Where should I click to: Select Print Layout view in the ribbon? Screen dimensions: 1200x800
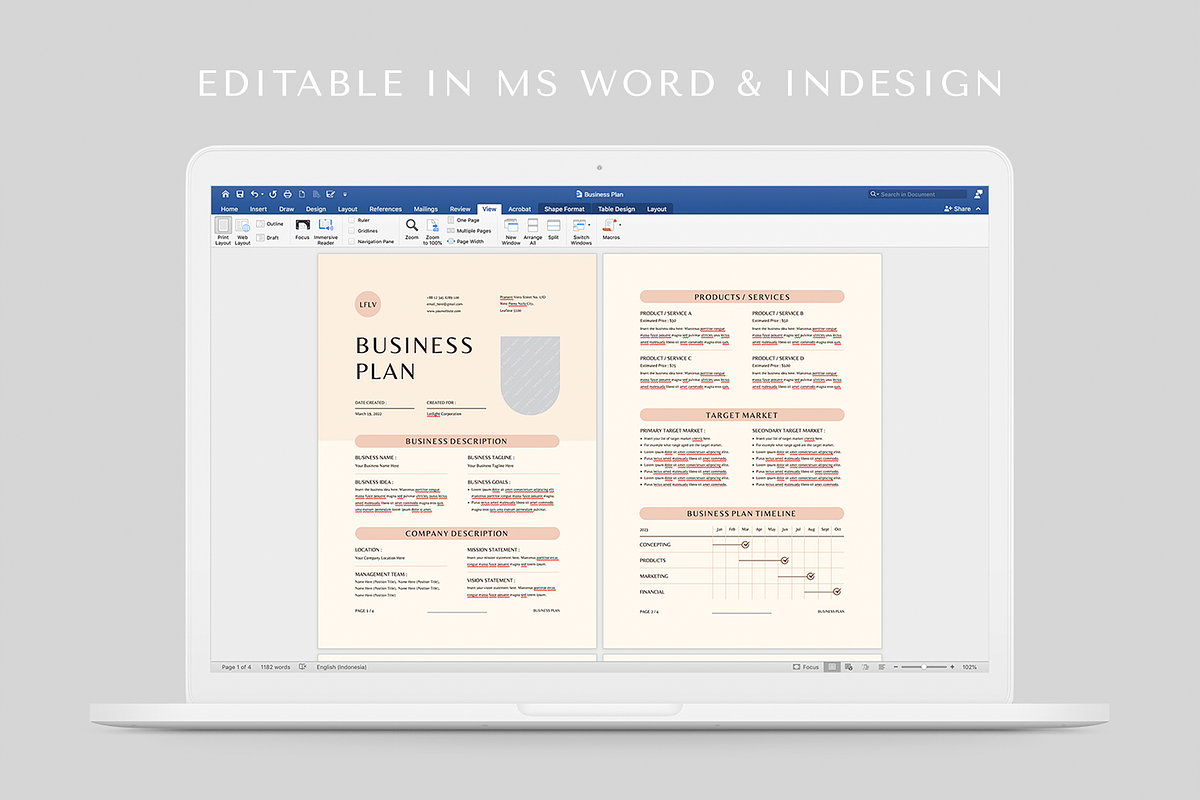(223, 231)
